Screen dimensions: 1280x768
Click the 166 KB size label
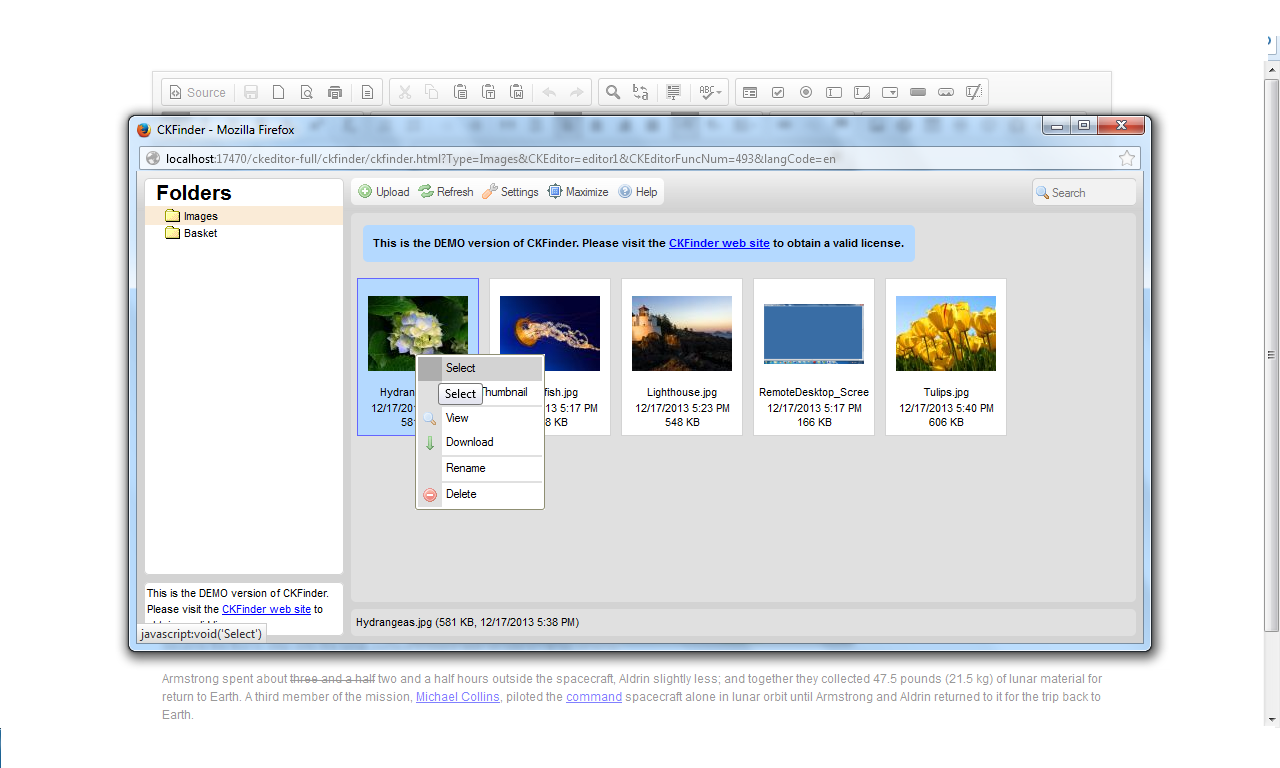click(814, 423)
